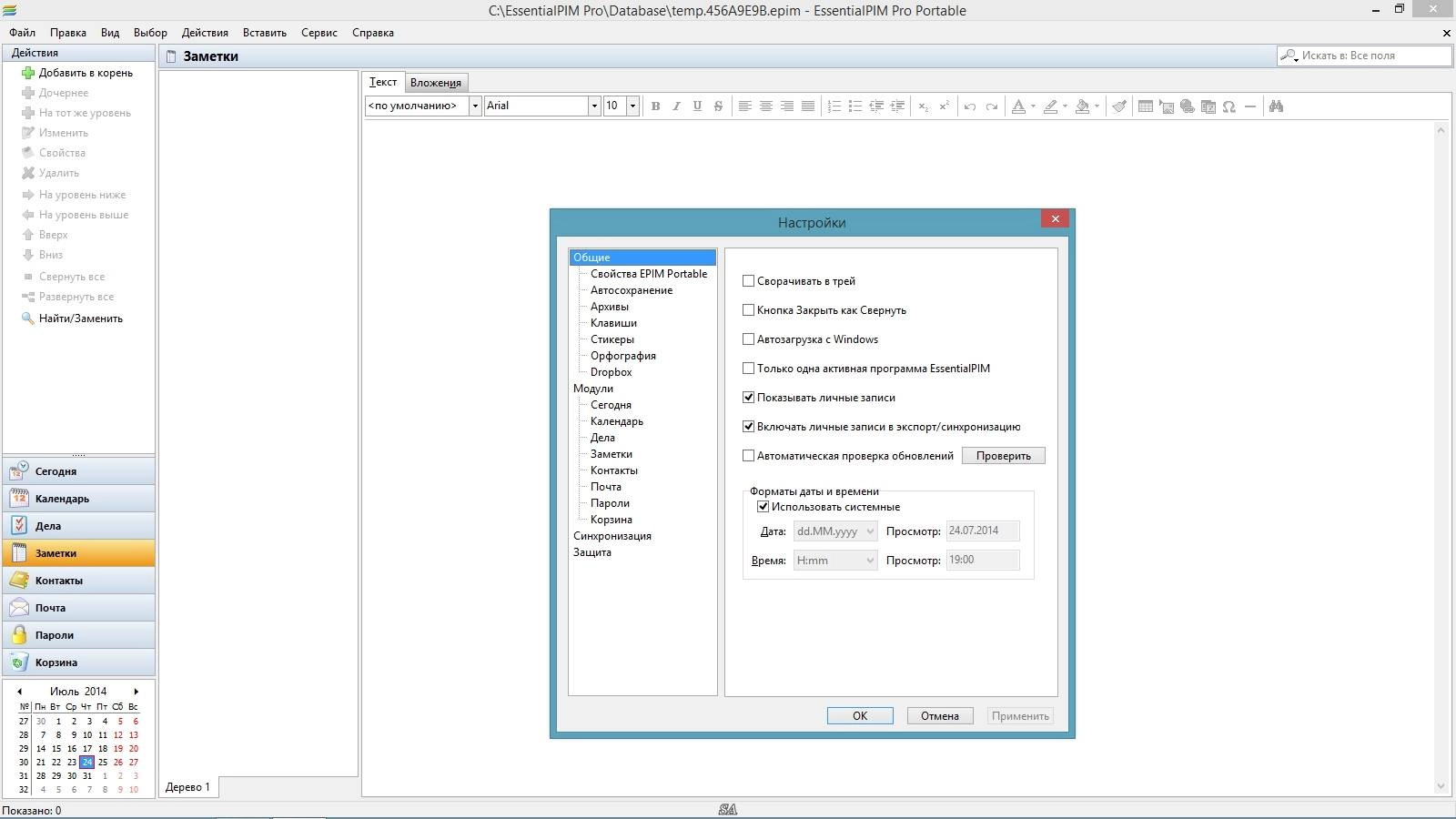
Task: Click 'Добавить в корень' action
Action: click(x=77, y=73)
